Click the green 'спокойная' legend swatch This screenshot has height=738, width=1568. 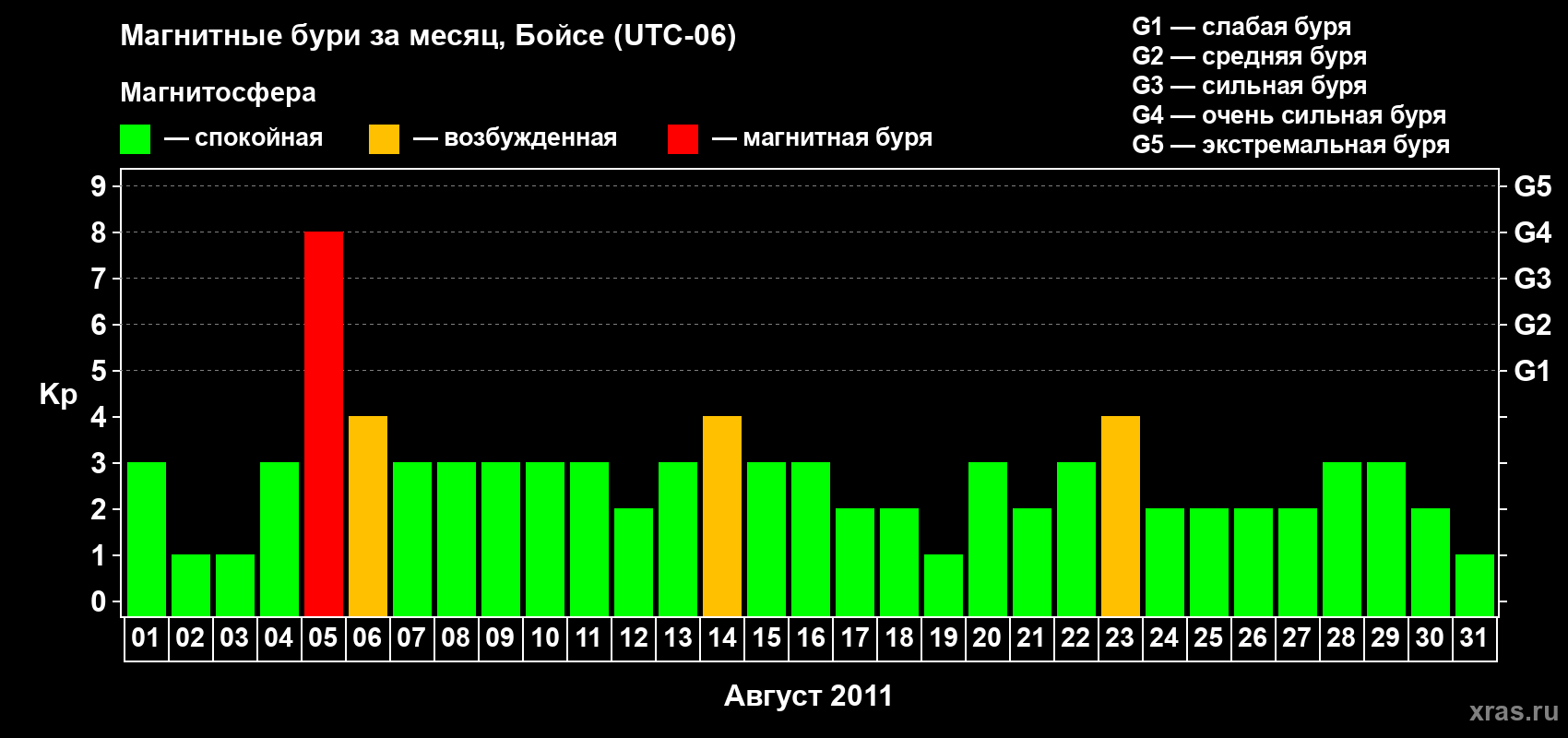coord(135,139)
